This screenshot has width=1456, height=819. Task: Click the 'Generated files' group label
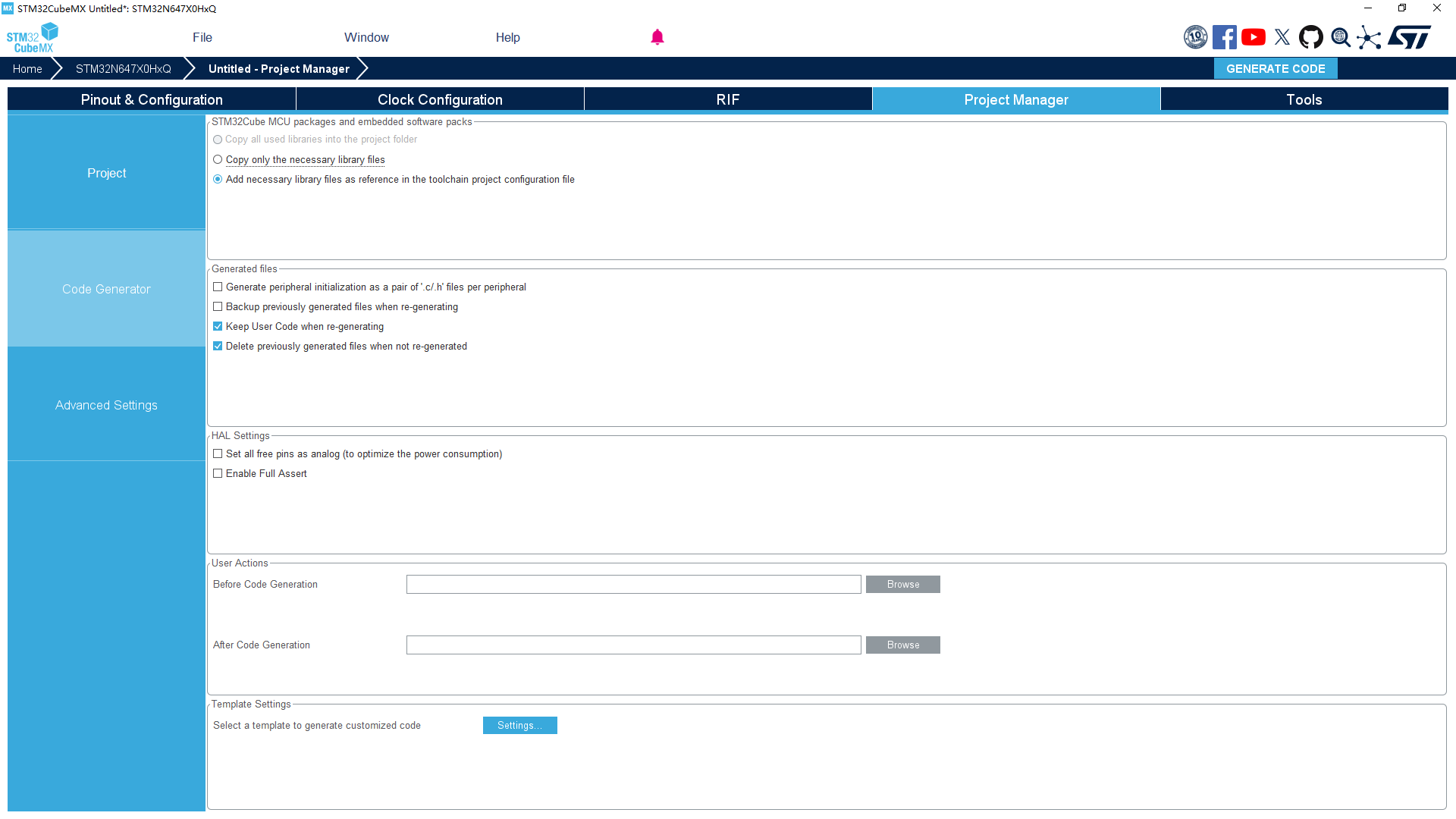[244, 268]
